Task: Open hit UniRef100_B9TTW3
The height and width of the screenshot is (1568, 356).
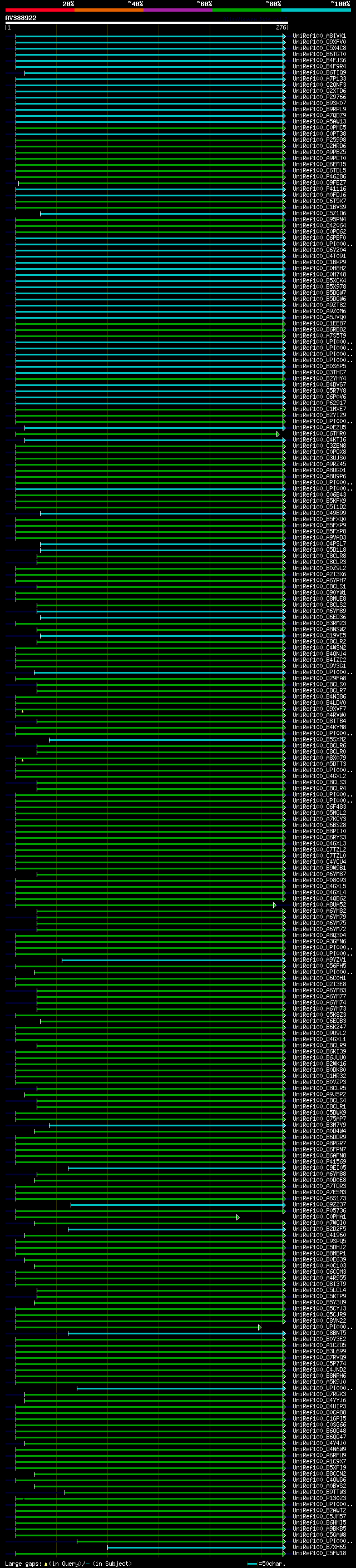Action: 319,1492
